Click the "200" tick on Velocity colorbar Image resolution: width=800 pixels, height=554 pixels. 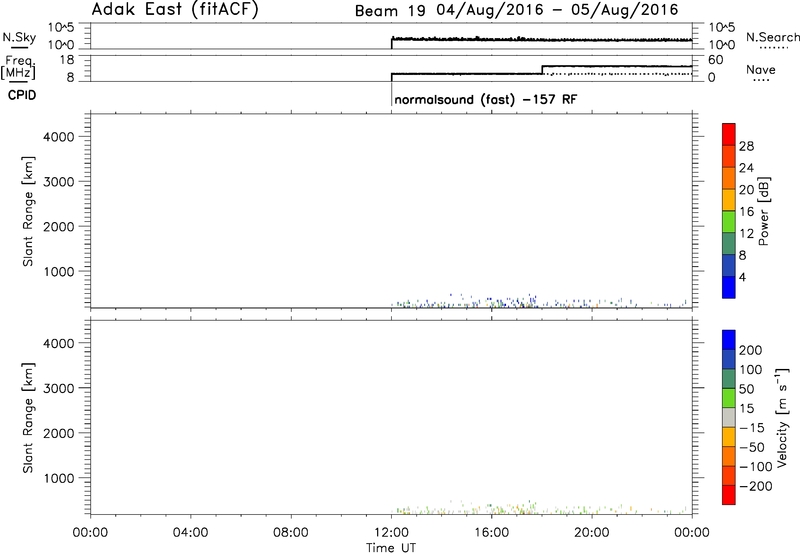point(751,350)
